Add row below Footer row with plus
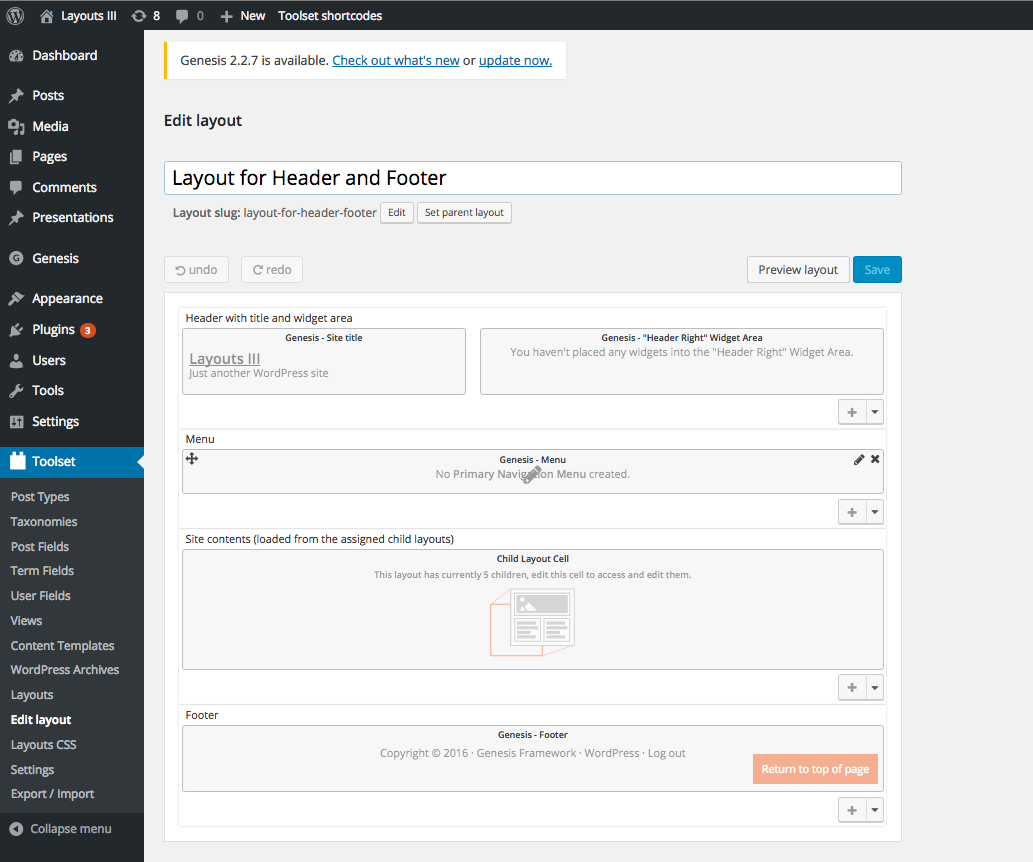 (x=852, y=810)
